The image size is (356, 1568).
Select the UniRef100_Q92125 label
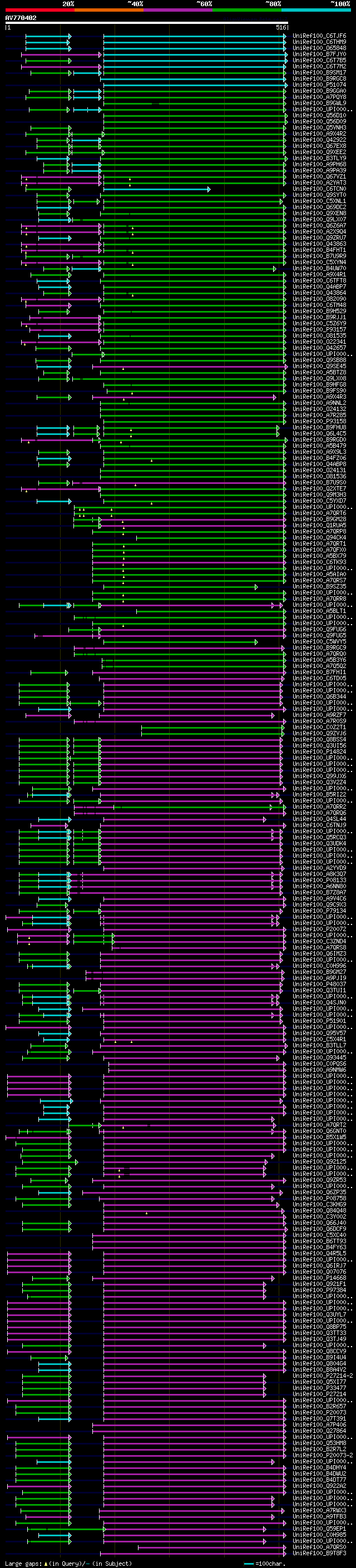coord(319,1162)
